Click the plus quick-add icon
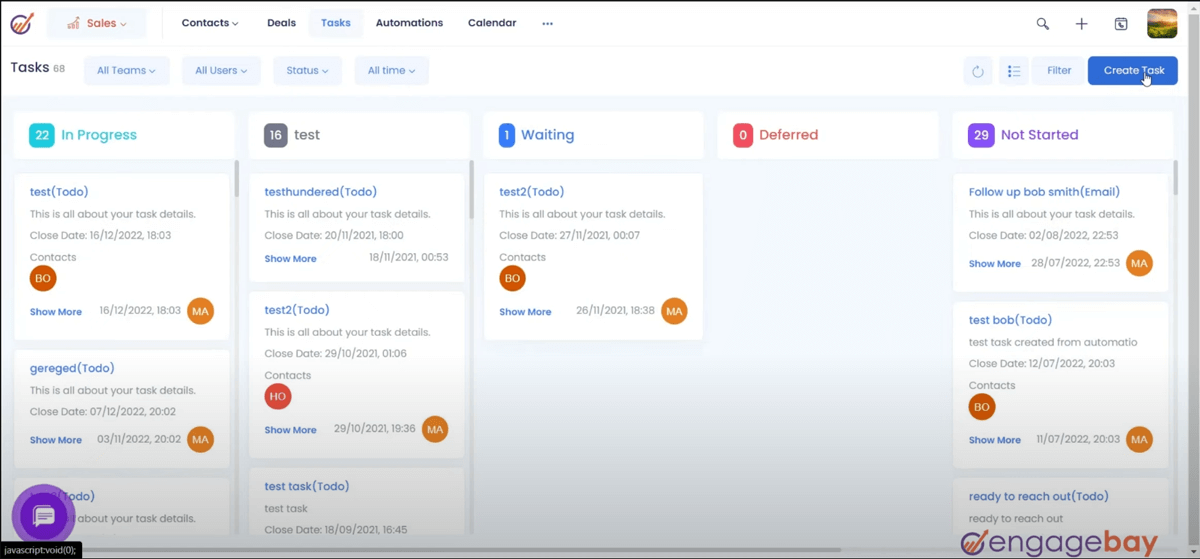The width and height of the screenshot is (1200, 559). pyautogui.click(x=1081, y=23)
